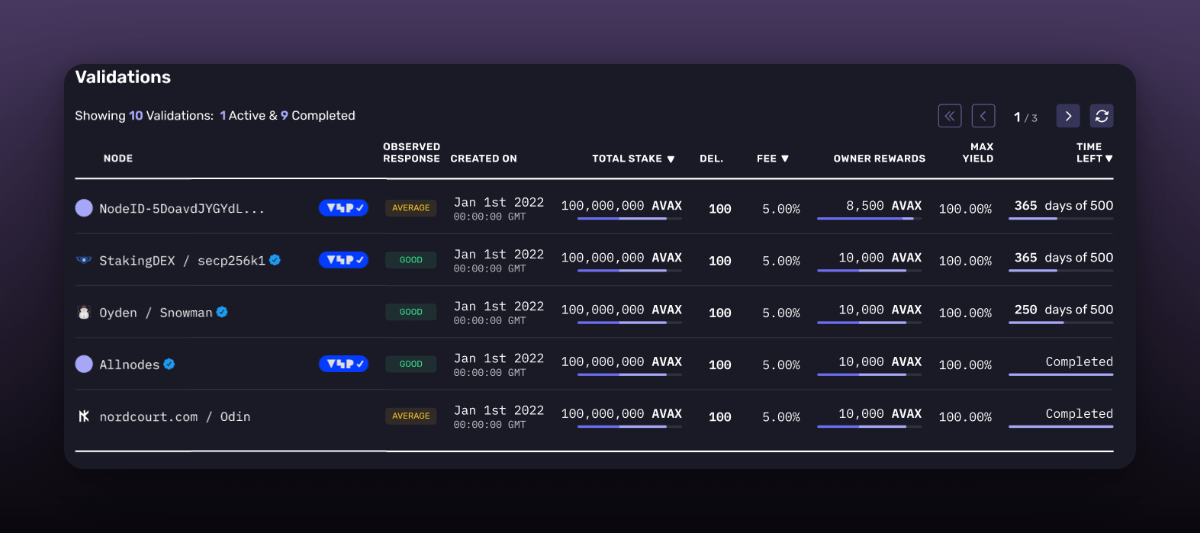Click the 365 days progress bar, first row
The height and width of the screenshot is (533, 1200).
click(x=1060, y=219)
